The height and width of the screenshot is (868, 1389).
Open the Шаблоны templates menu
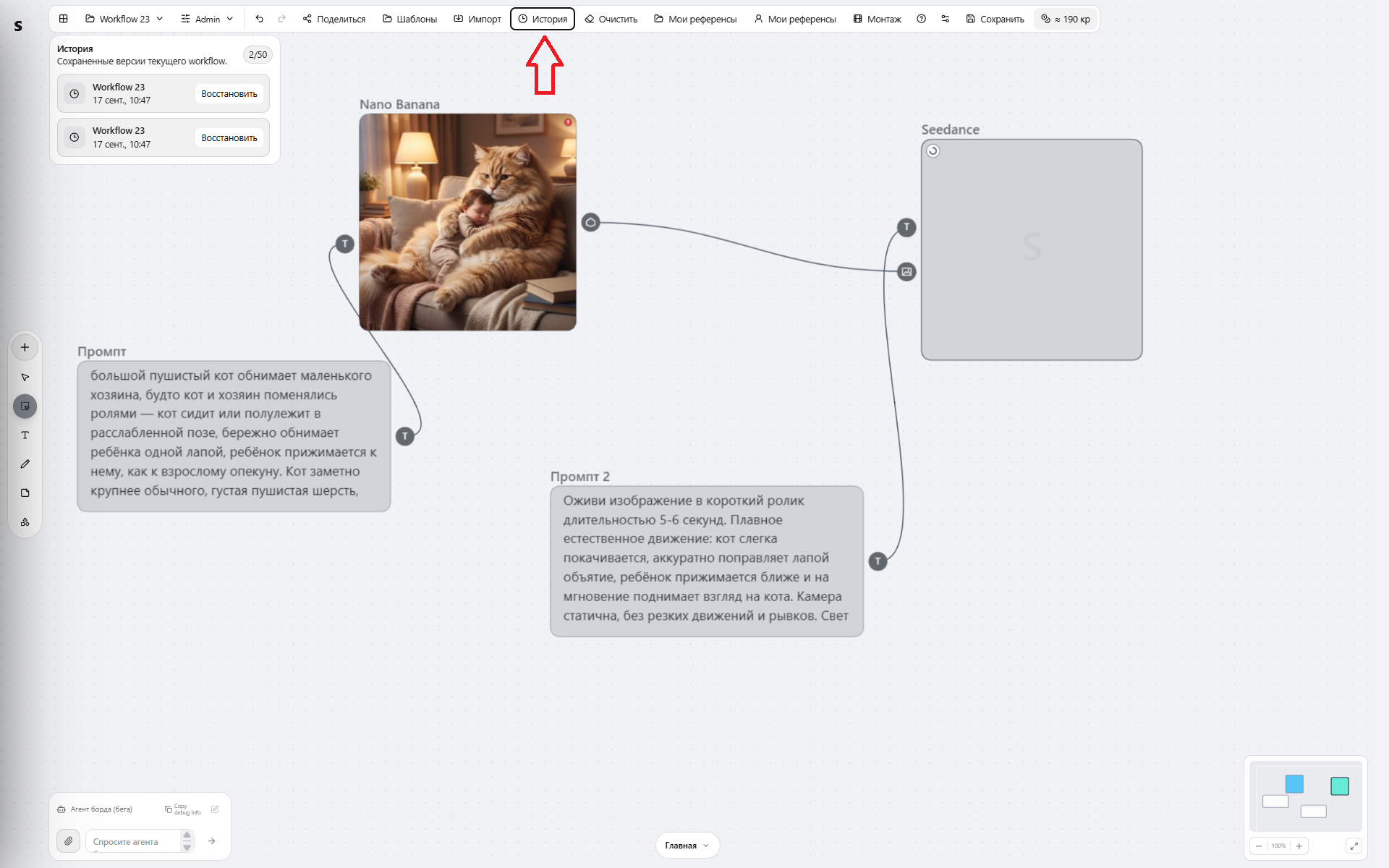[410, 19]
